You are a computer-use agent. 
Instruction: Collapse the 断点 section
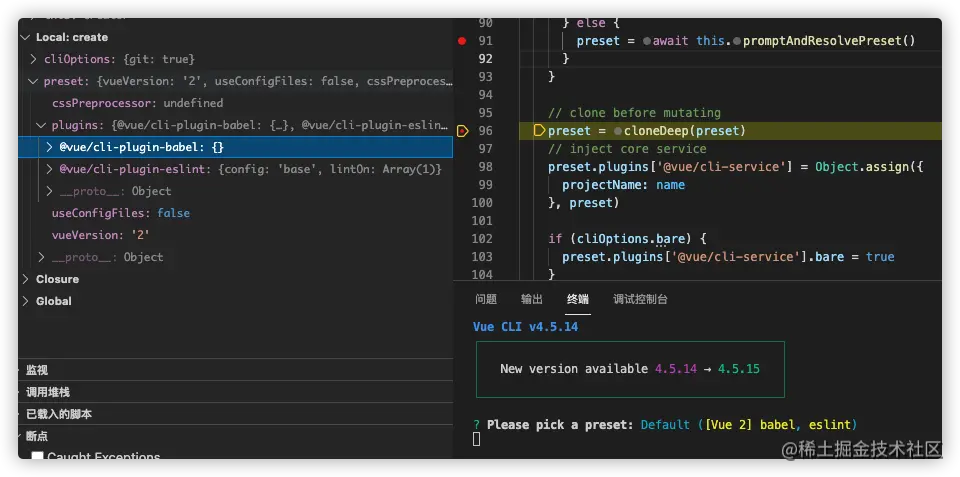tap(37, 437)
